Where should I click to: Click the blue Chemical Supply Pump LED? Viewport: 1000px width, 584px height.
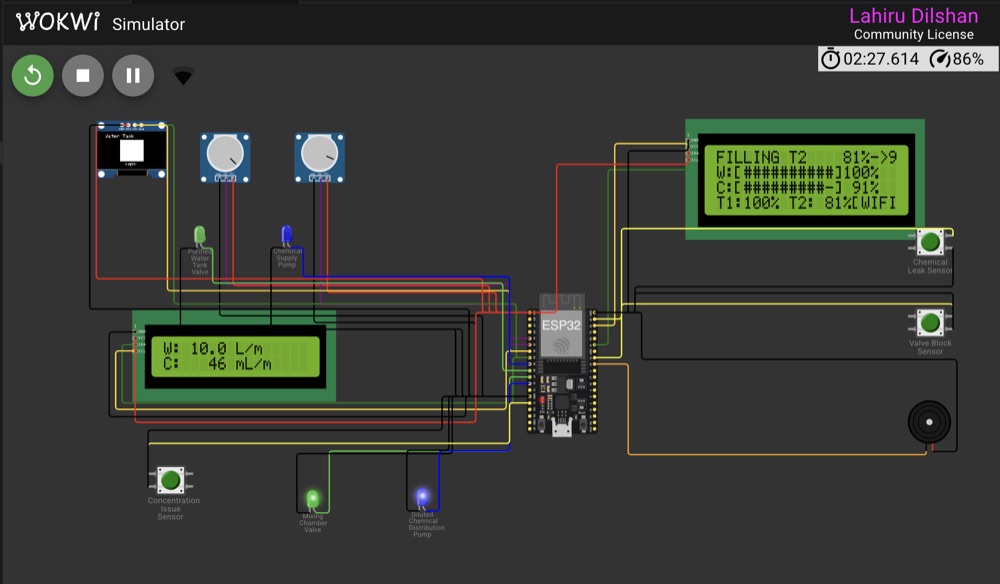coord(287,235)
